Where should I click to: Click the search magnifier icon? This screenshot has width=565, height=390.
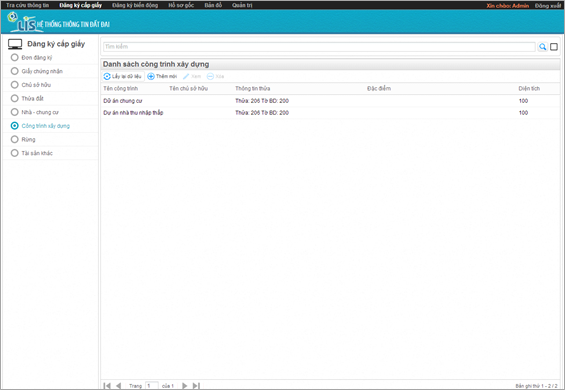[542, 46]
